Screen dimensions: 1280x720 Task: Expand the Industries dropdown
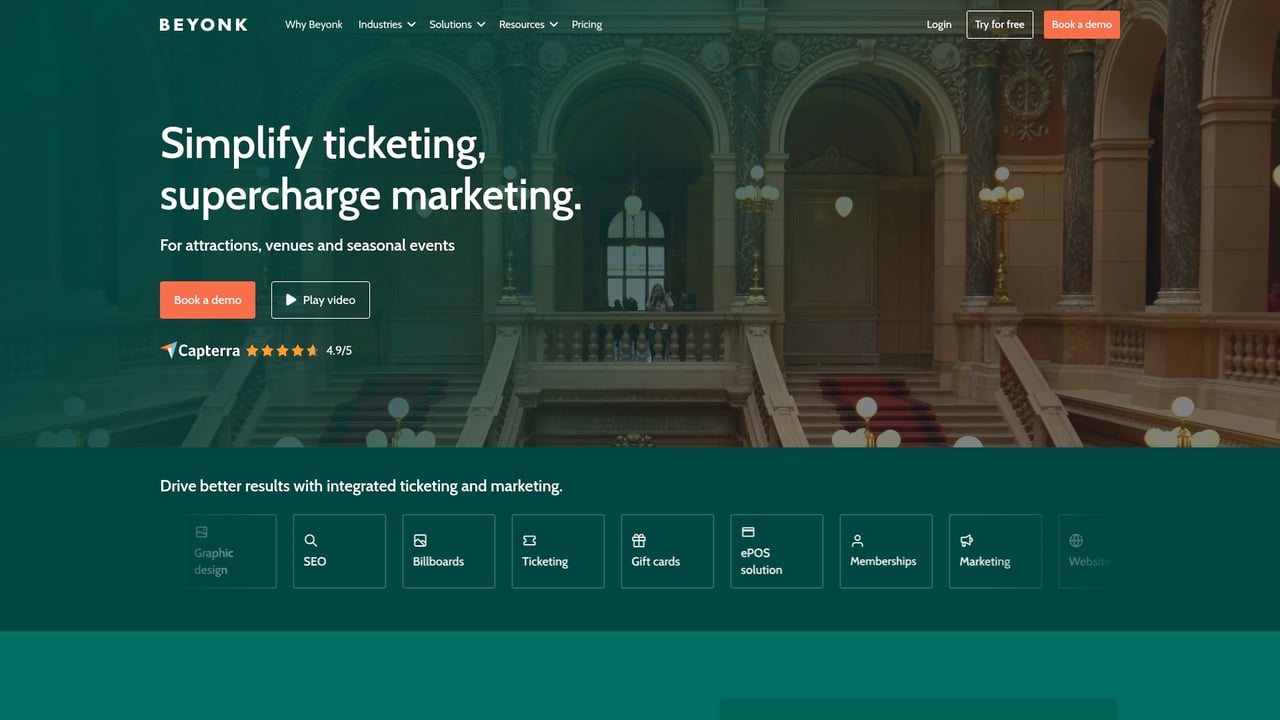point(386,24)
